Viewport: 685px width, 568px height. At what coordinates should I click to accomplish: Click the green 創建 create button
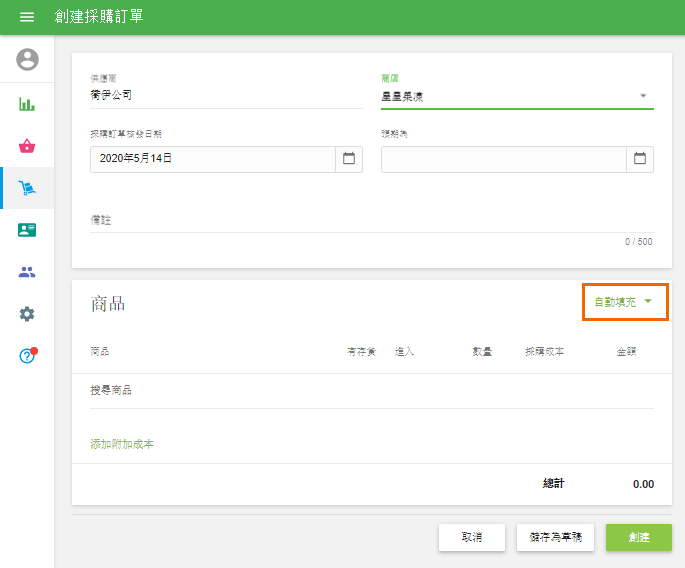click(x=639, y=537)
